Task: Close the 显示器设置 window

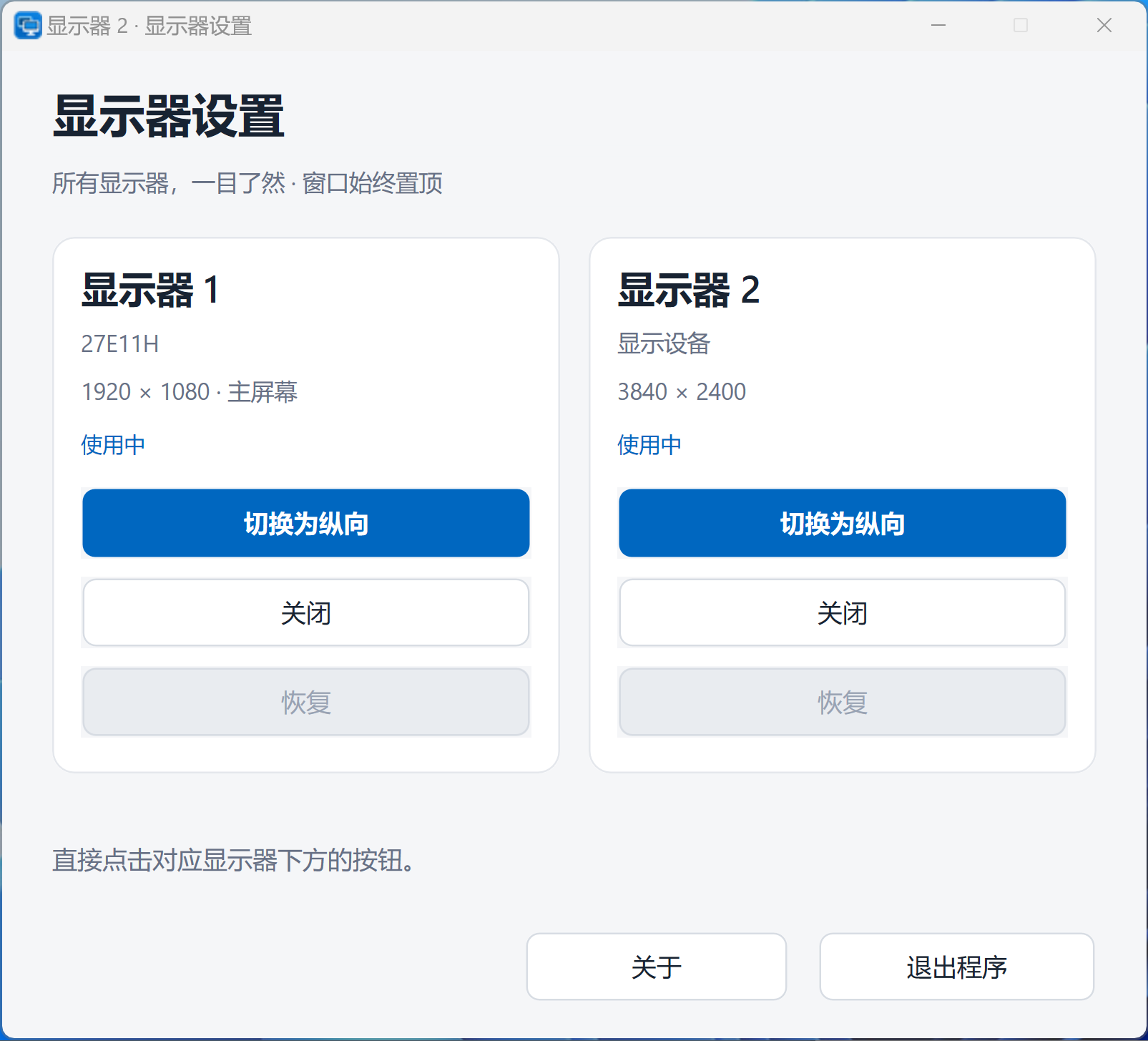Action: tap(1104, 26)
